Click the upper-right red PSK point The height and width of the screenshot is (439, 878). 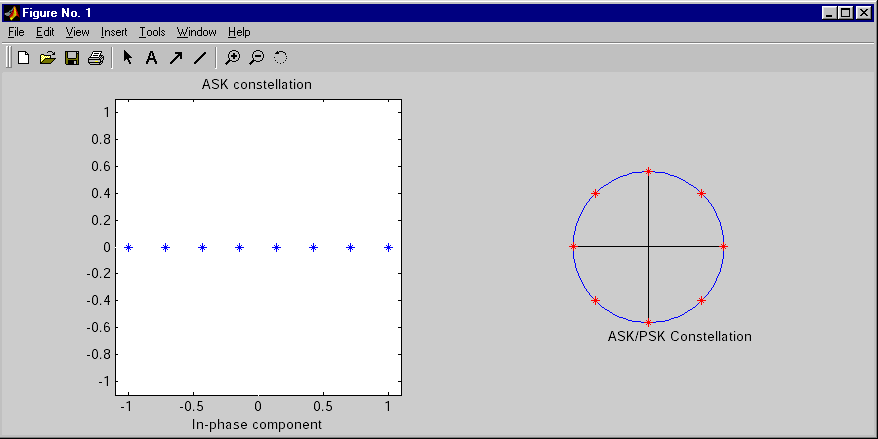702,193
